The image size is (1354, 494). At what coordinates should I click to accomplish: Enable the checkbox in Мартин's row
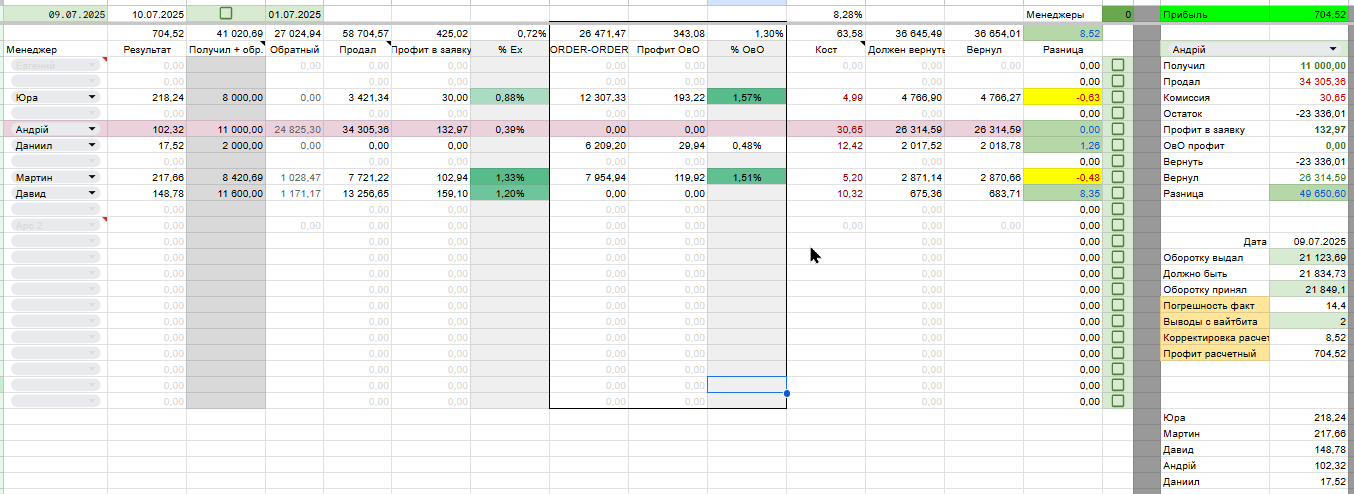[x=1118, y=177]
